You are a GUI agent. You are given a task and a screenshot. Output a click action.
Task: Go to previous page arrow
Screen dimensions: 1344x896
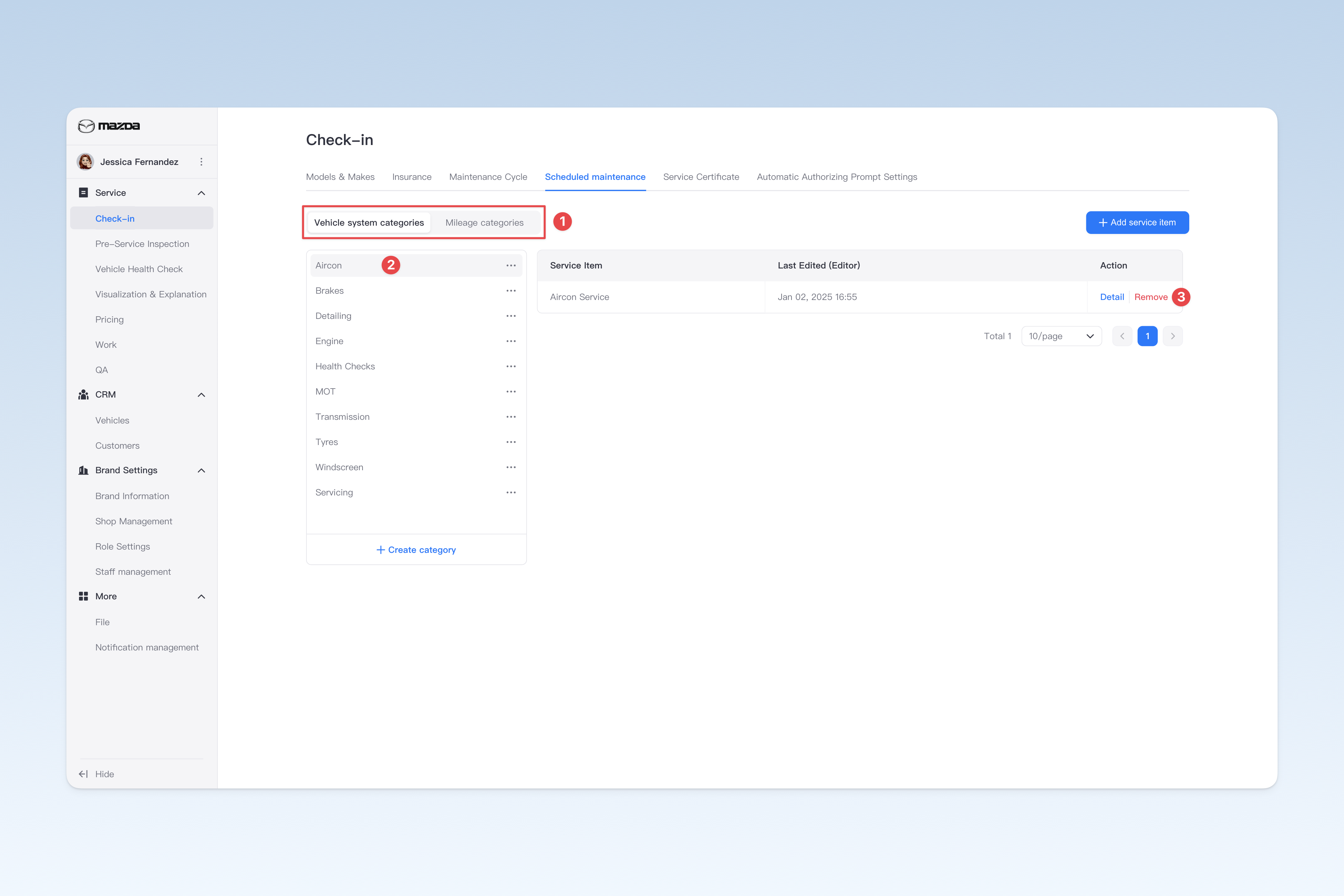point(1122,336)
